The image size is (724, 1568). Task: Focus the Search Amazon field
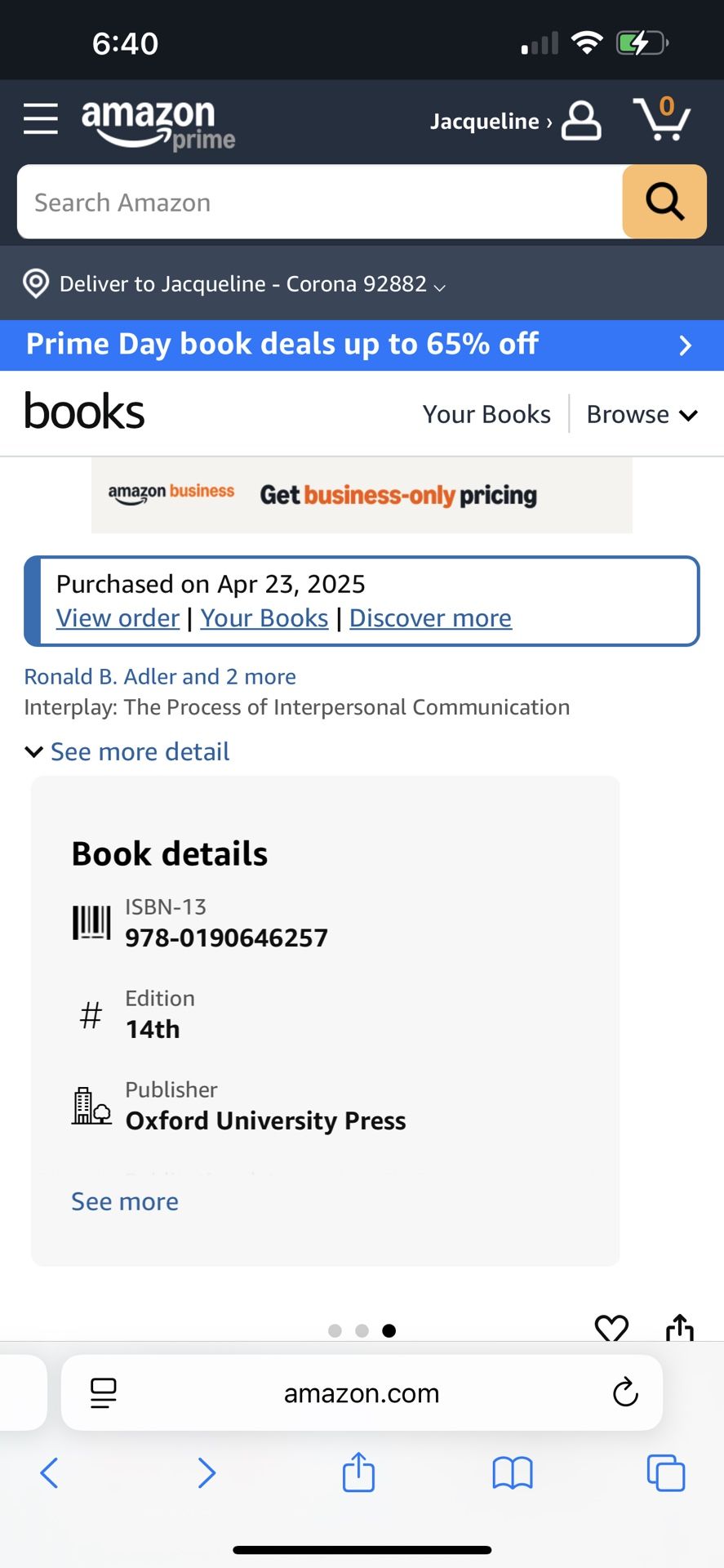click(320, 202)
